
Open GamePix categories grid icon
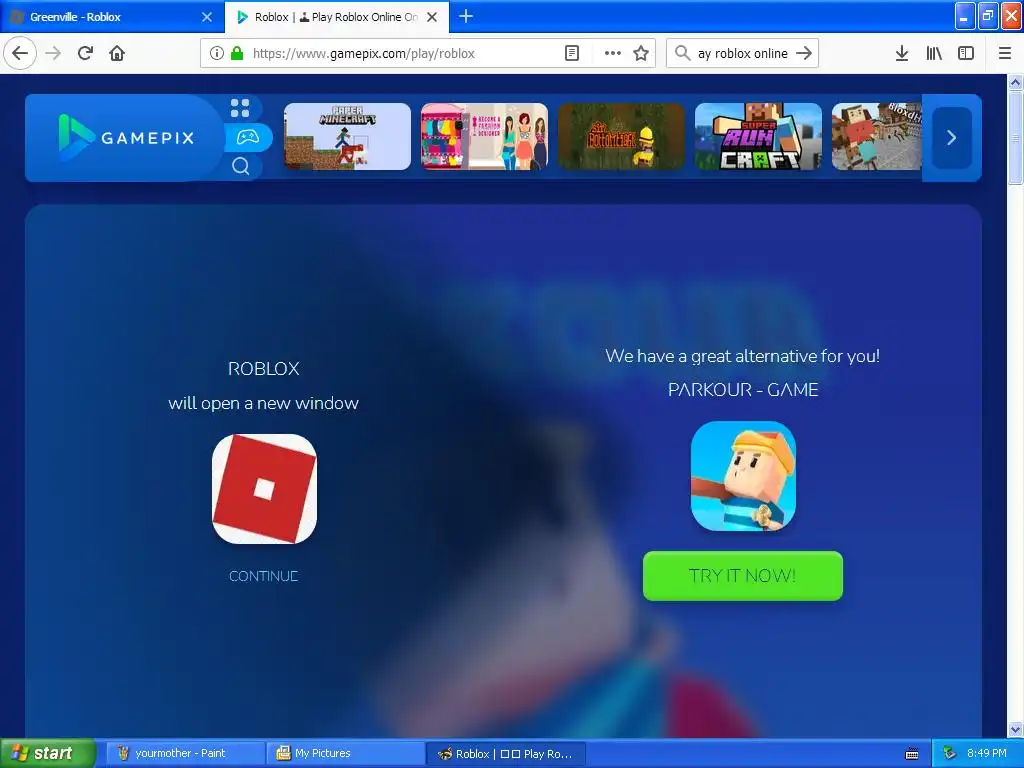240,108
